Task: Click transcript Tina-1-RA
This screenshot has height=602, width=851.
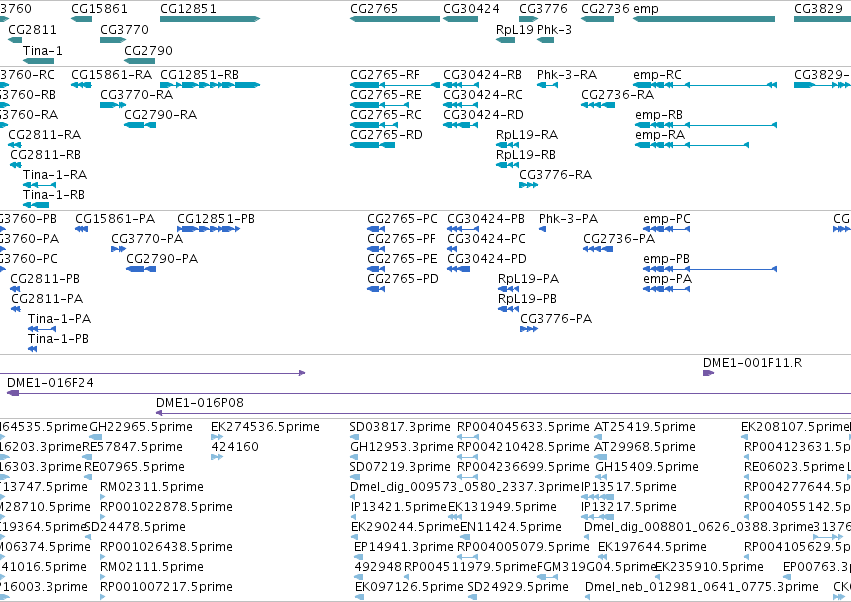Action: coord(54,175)
